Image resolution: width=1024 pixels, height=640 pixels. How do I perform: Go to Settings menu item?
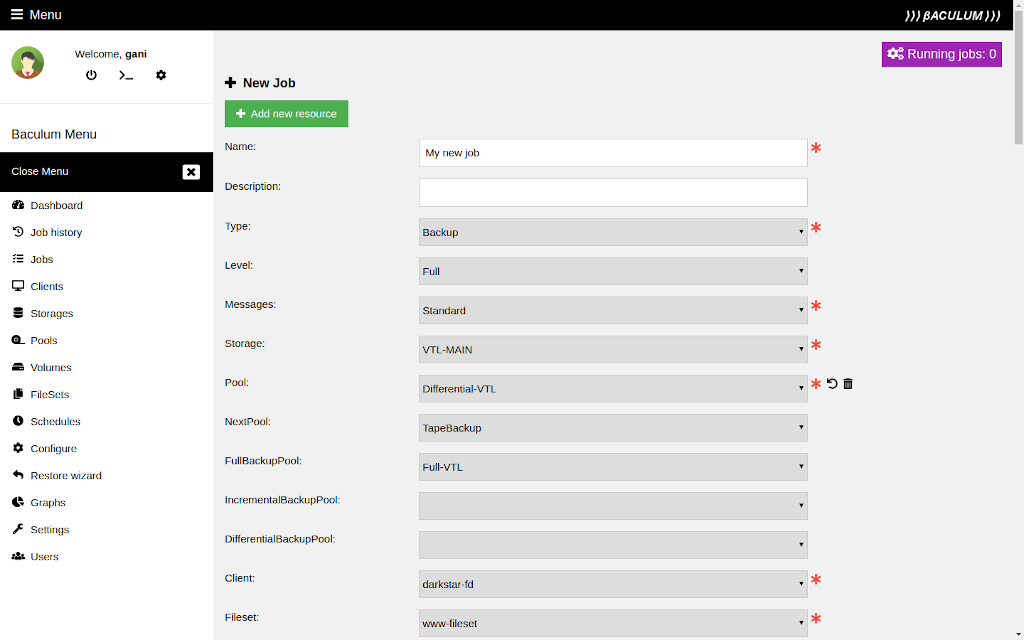50,530
